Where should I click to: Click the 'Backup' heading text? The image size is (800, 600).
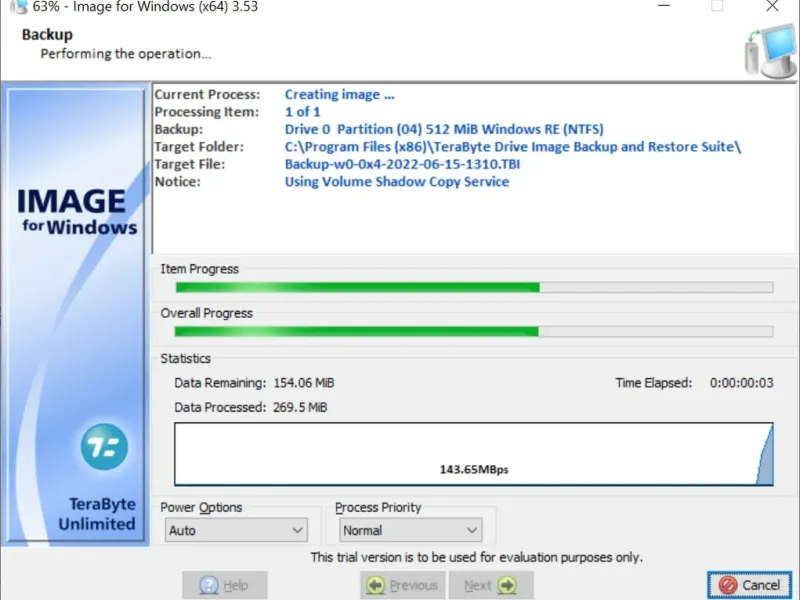(47, 35)
